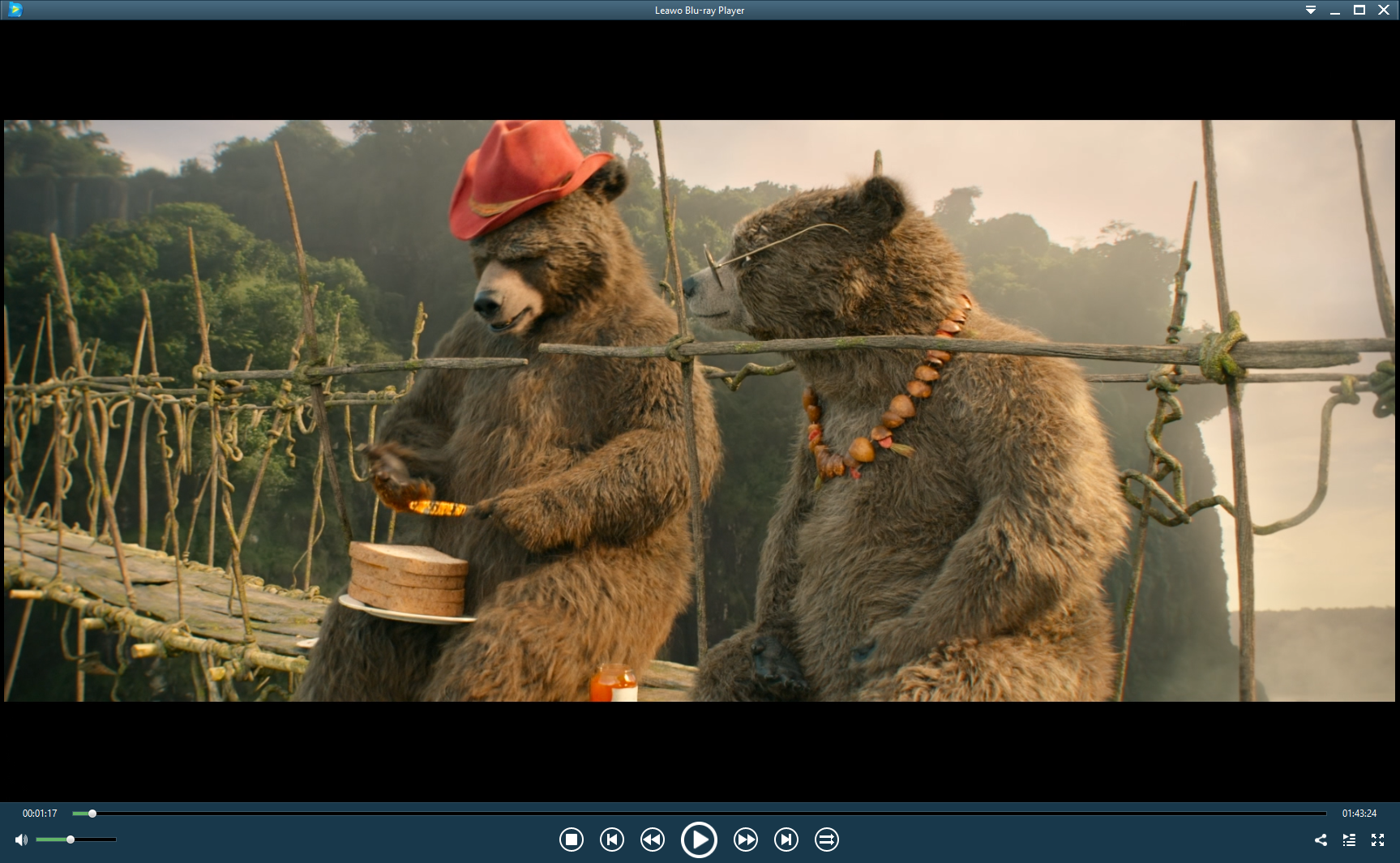Close the Leawo Blu-ray Player

(x=1384, y=11)
